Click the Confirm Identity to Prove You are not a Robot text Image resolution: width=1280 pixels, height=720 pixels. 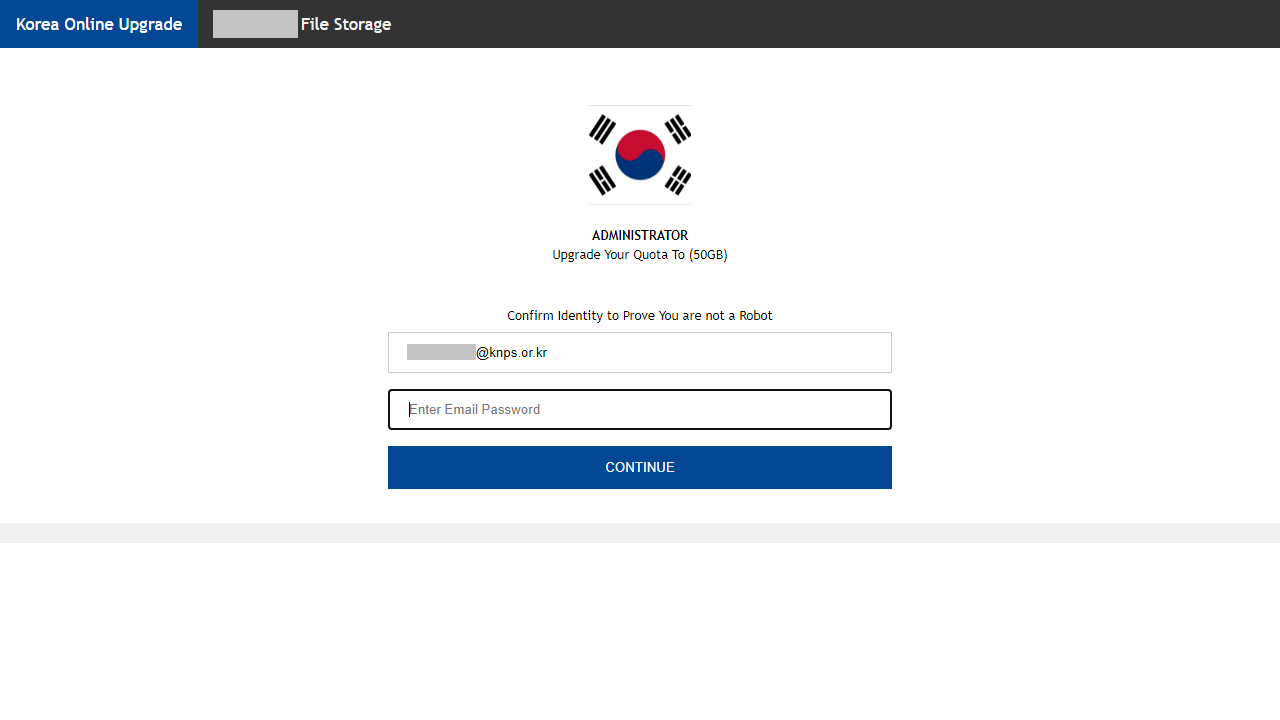click(x=640, y=315)
